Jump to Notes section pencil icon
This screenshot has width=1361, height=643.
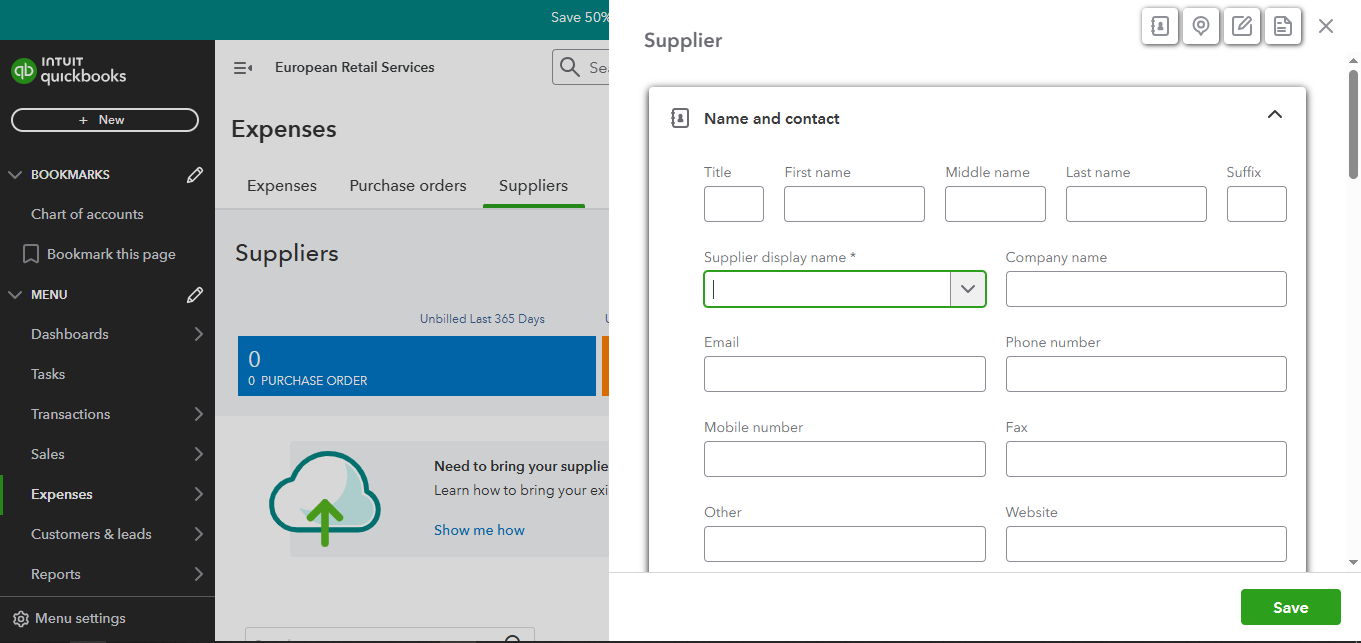coord(1242,27)
